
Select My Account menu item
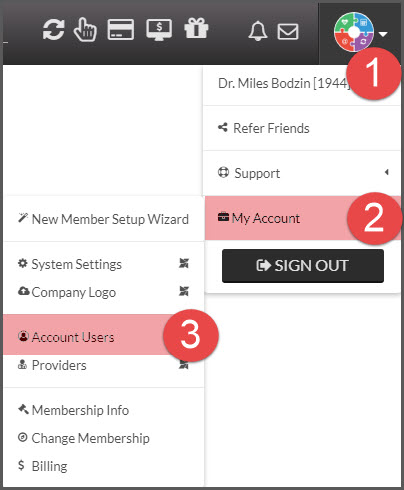pyautogui.click(x=303, y=218)
